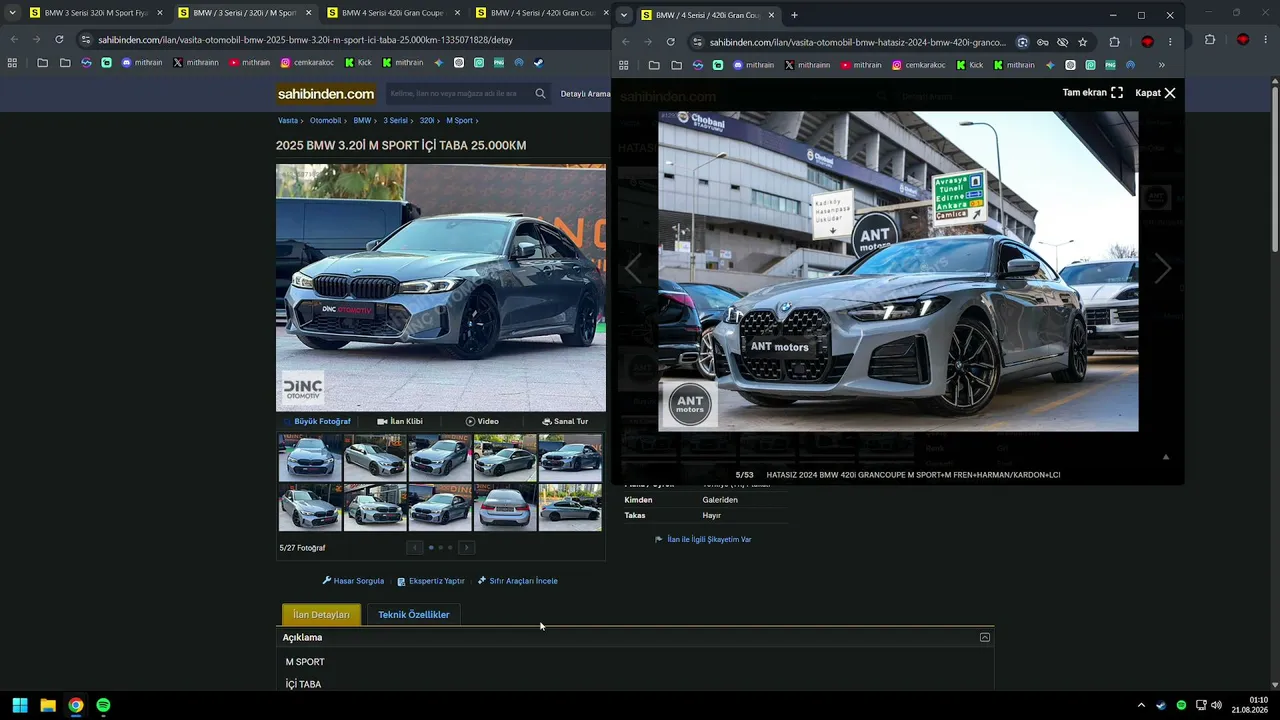Click the large ANT motors BMW photo
1280x720 pixels.
pyautogui.click(x=898, y=271)
